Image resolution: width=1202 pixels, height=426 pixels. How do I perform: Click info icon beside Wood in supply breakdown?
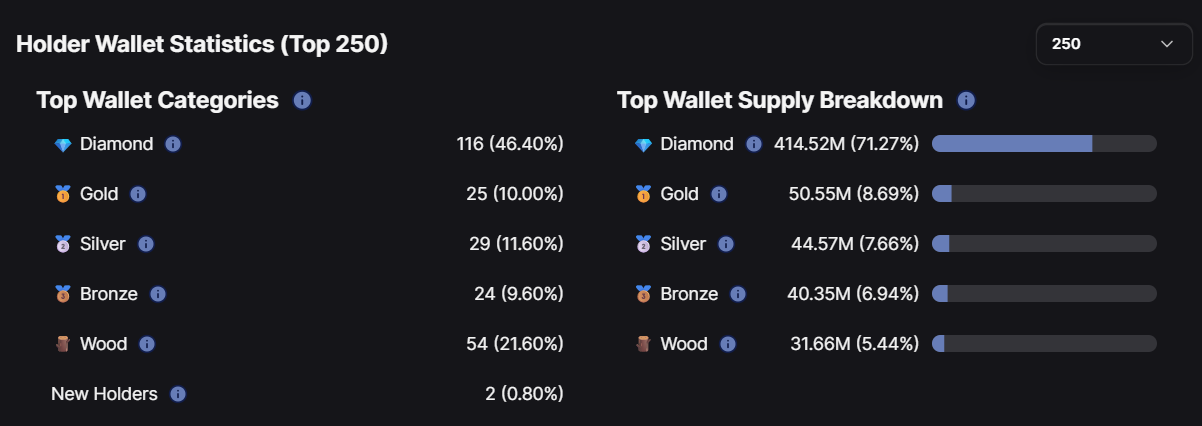click(x=728, y=344)
